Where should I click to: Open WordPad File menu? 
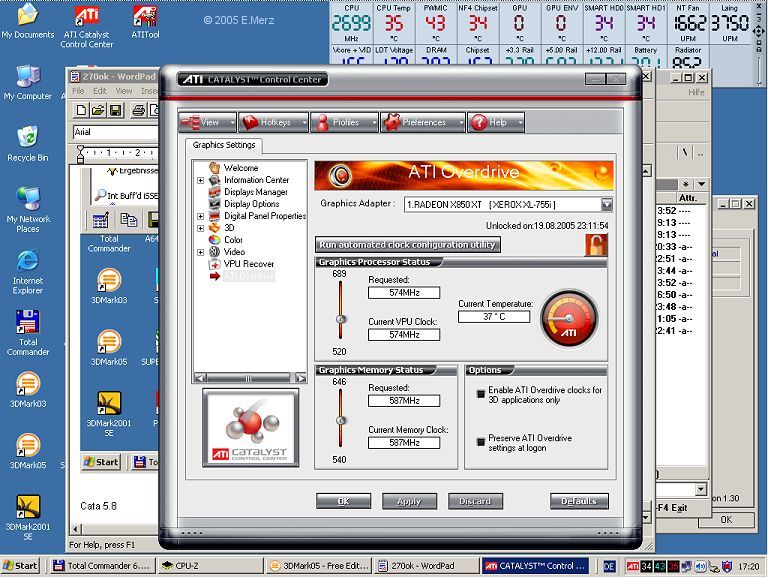[x=78, y=91]
